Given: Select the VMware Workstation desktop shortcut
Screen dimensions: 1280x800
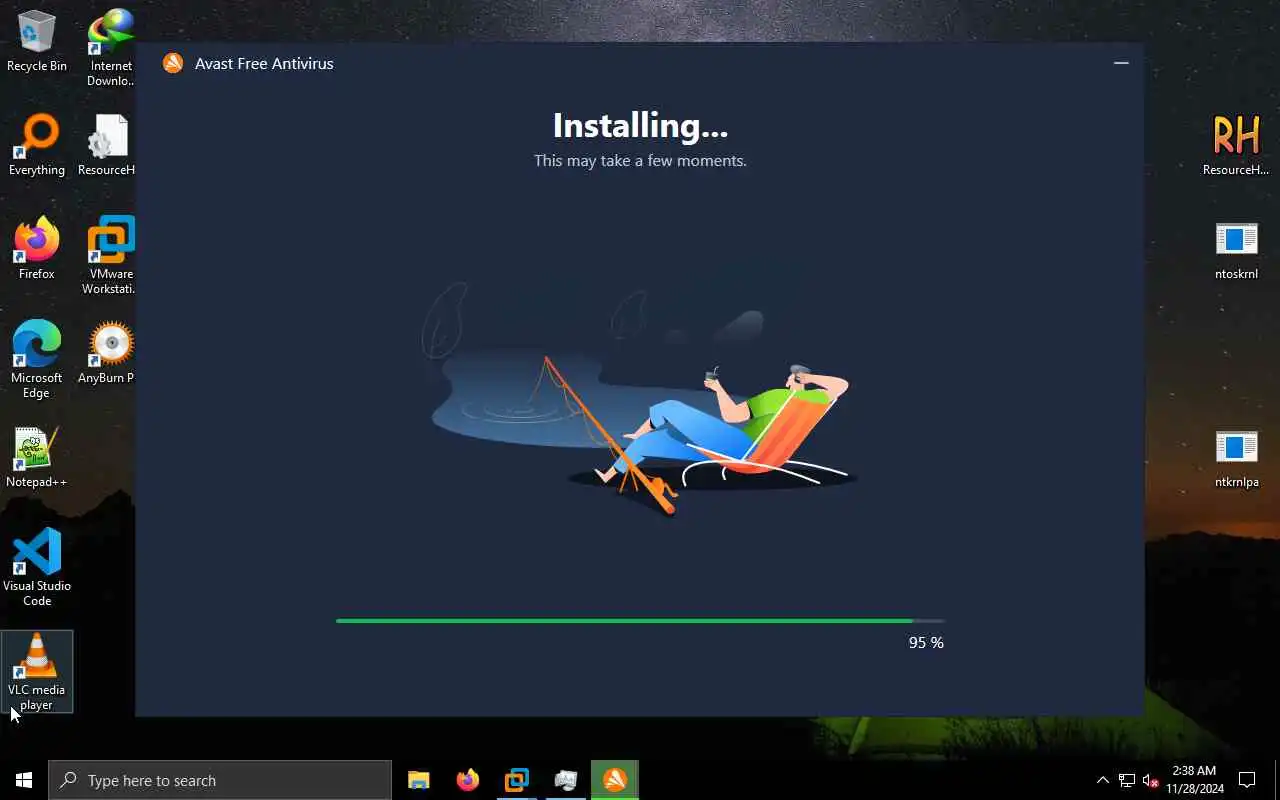Looking at the screenshot, I should [110, 256].
